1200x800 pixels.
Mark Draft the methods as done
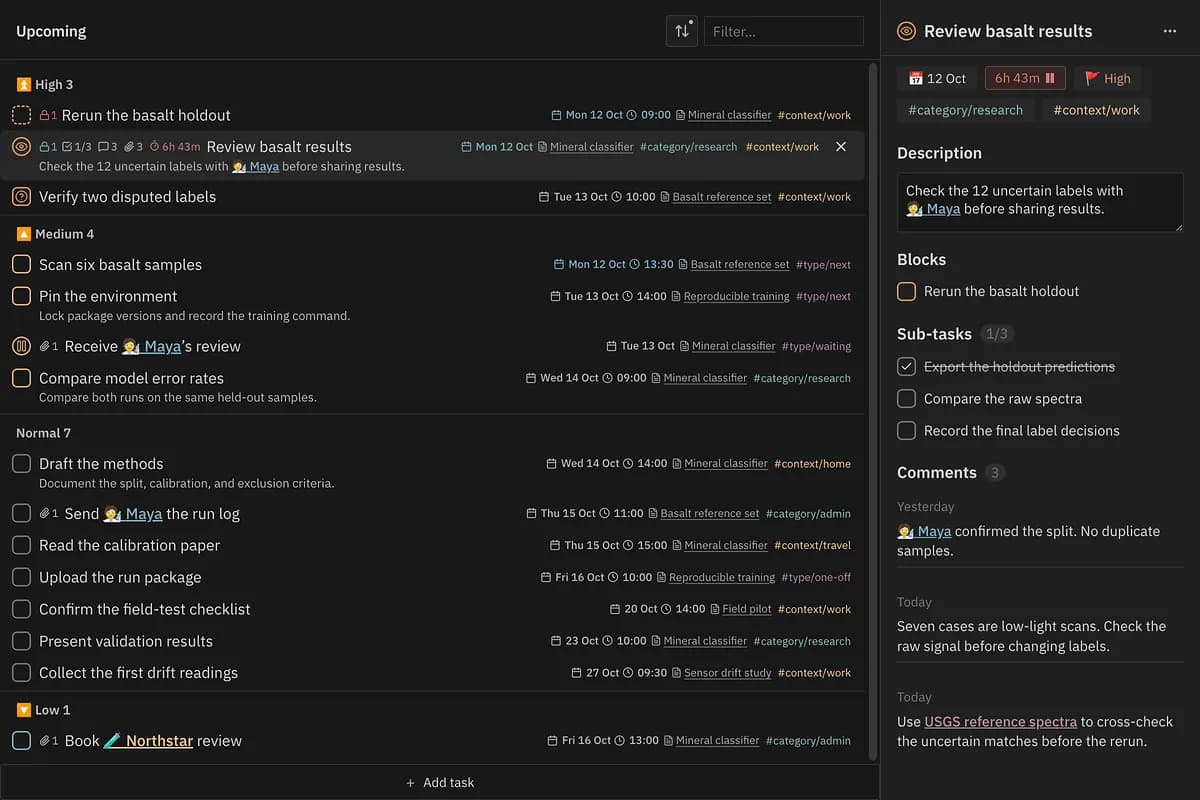point(21,464)
